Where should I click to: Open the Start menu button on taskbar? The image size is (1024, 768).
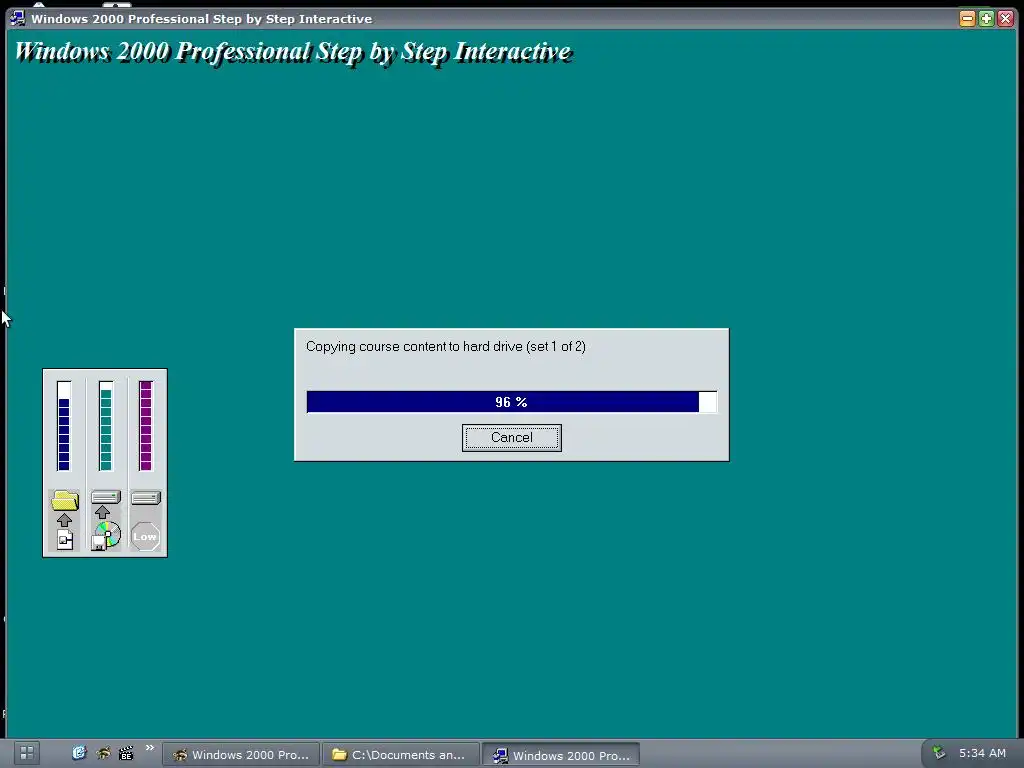click(27, 754)
